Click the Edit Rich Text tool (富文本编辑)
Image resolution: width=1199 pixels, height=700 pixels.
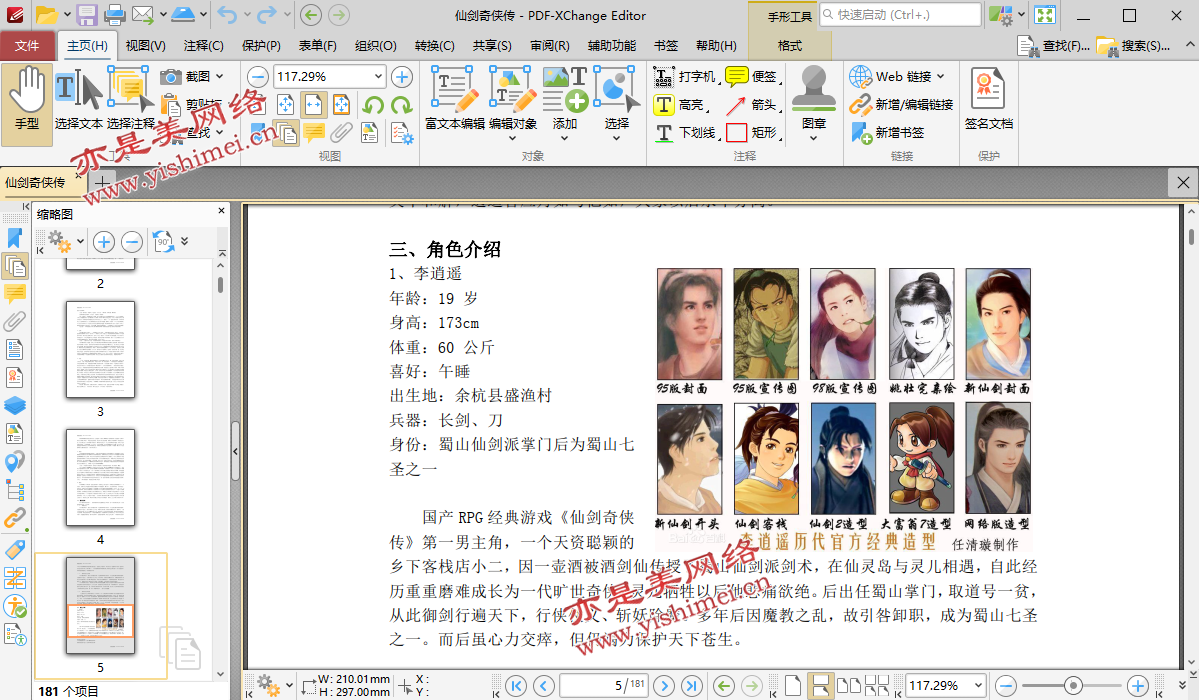455,99
